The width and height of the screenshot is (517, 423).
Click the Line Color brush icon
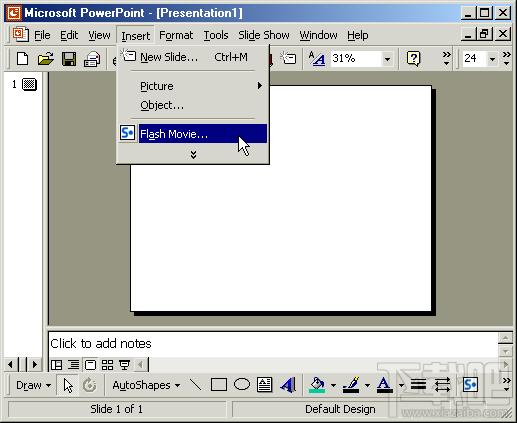coord(351,385)
